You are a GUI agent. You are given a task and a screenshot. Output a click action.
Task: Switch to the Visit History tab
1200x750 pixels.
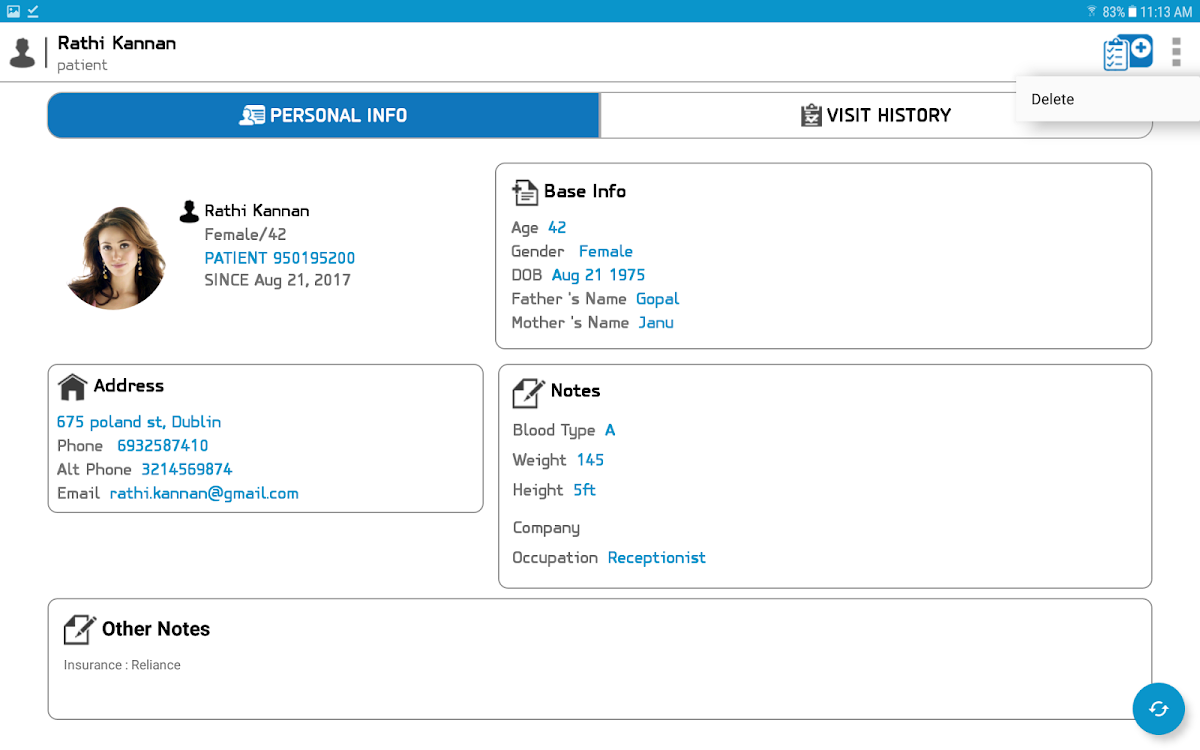point(876,116)
